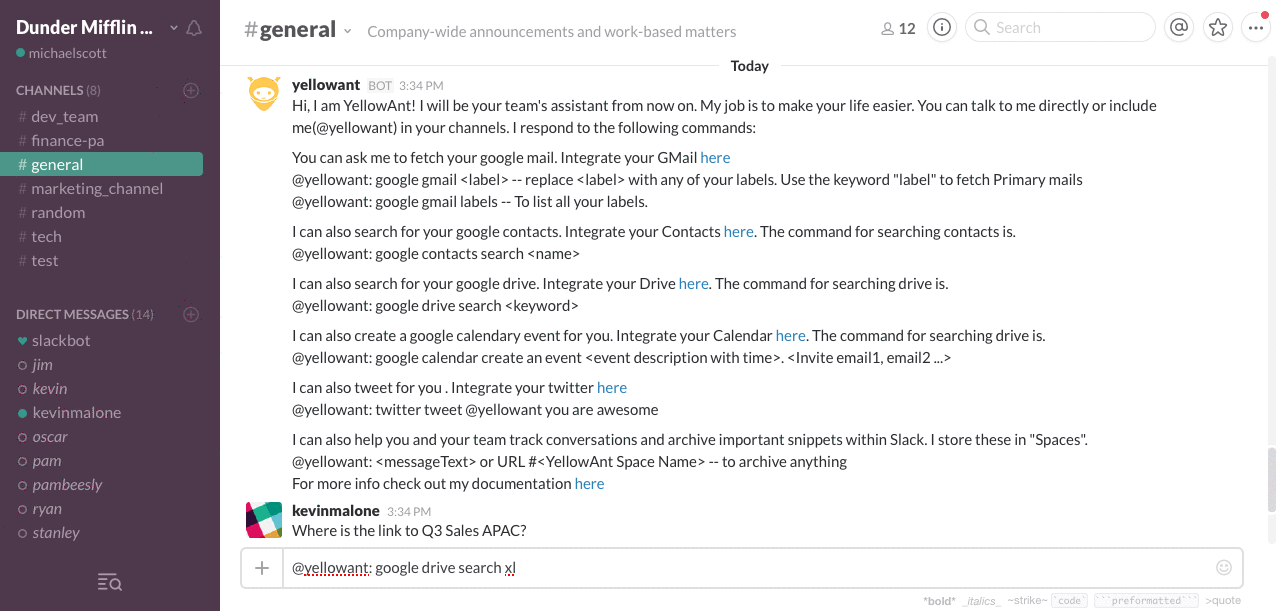This screenshot has width=1280, height=611.
Task: Open mentions and reactions @ icon
Action: 1179,28
